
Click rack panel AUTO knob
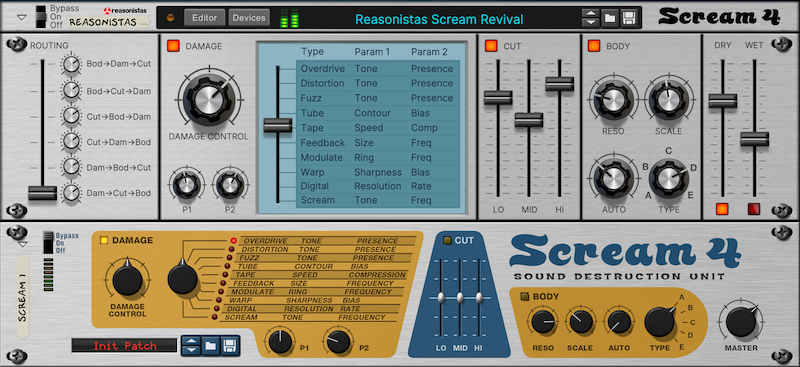coord(619,322)
